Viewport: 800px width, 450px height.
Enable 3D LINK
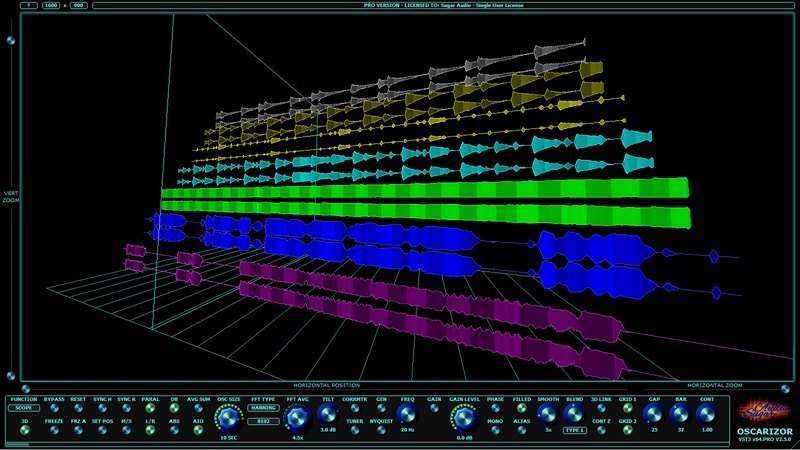[x=601, y=408]
